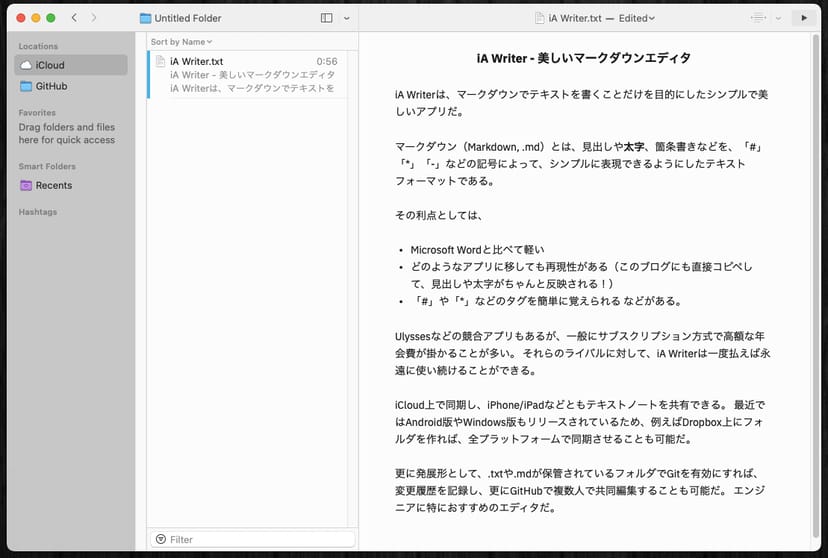Screen dimensions: 828x558
Task: Go forward with the right chevron
Action: [93, 18]
